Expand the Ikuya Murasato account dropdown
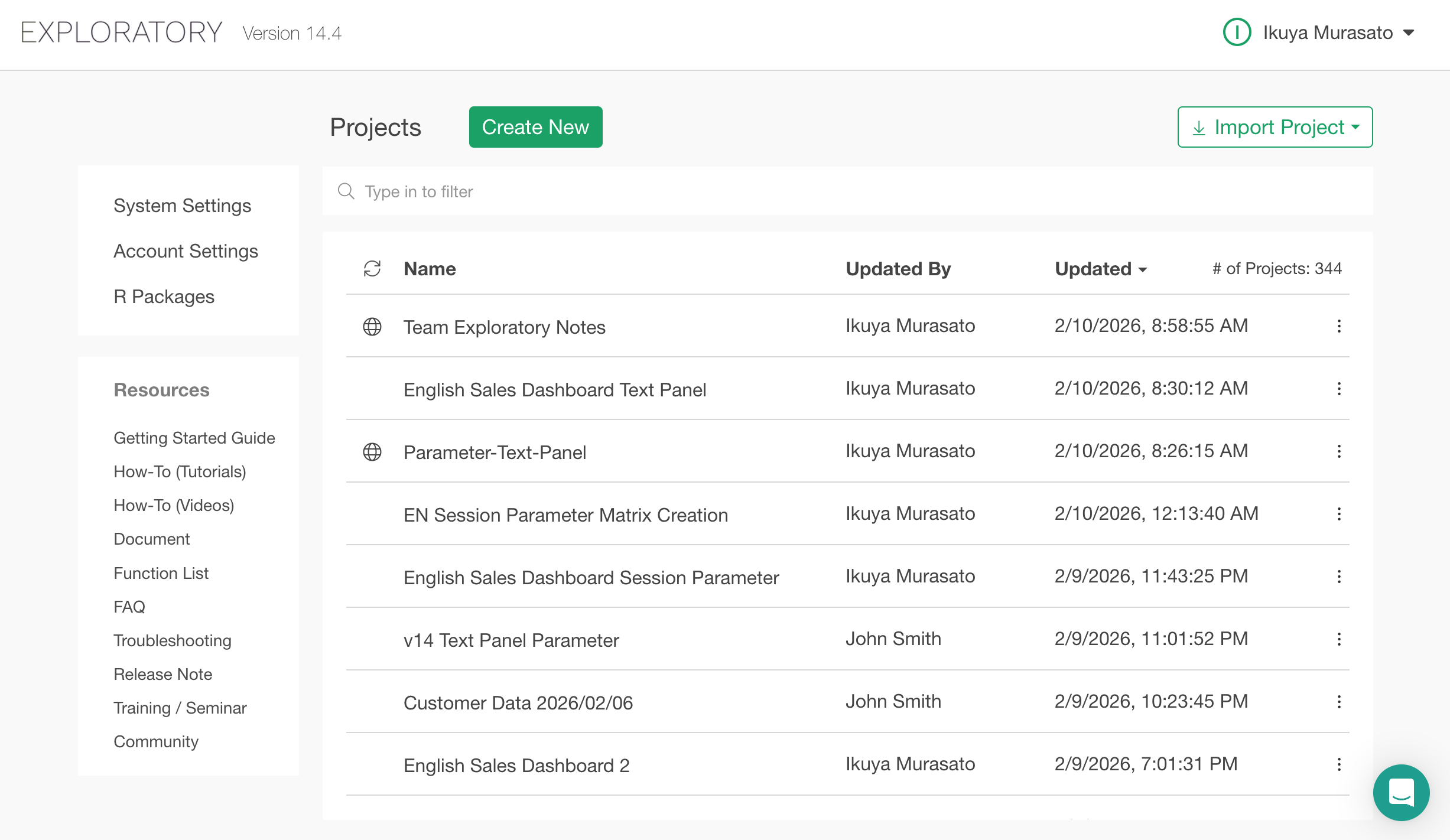Viewport: 1450px width, 840px height. [1409, 32]
